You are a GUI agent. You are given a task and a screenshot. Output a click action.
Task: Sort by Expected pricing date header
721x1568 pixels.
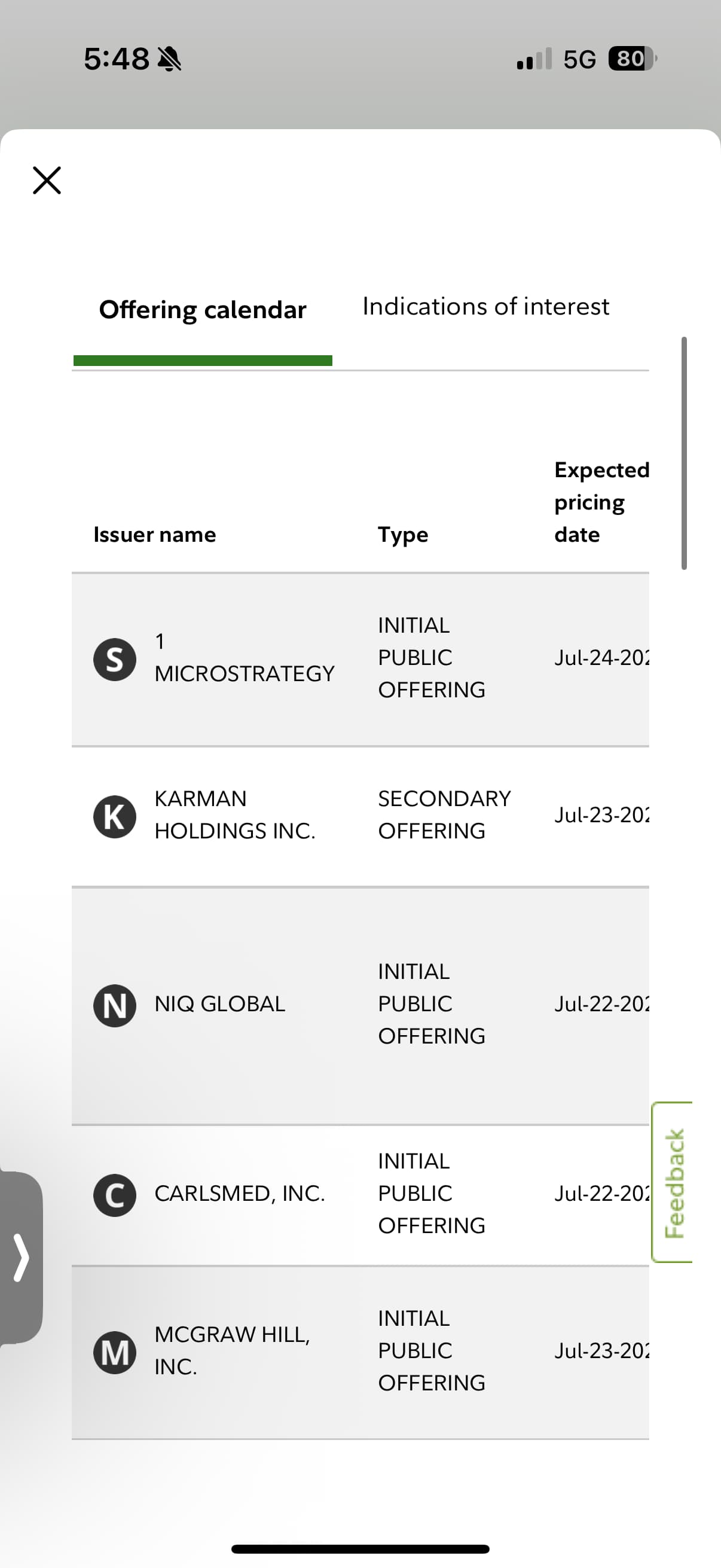coord(600,502)
